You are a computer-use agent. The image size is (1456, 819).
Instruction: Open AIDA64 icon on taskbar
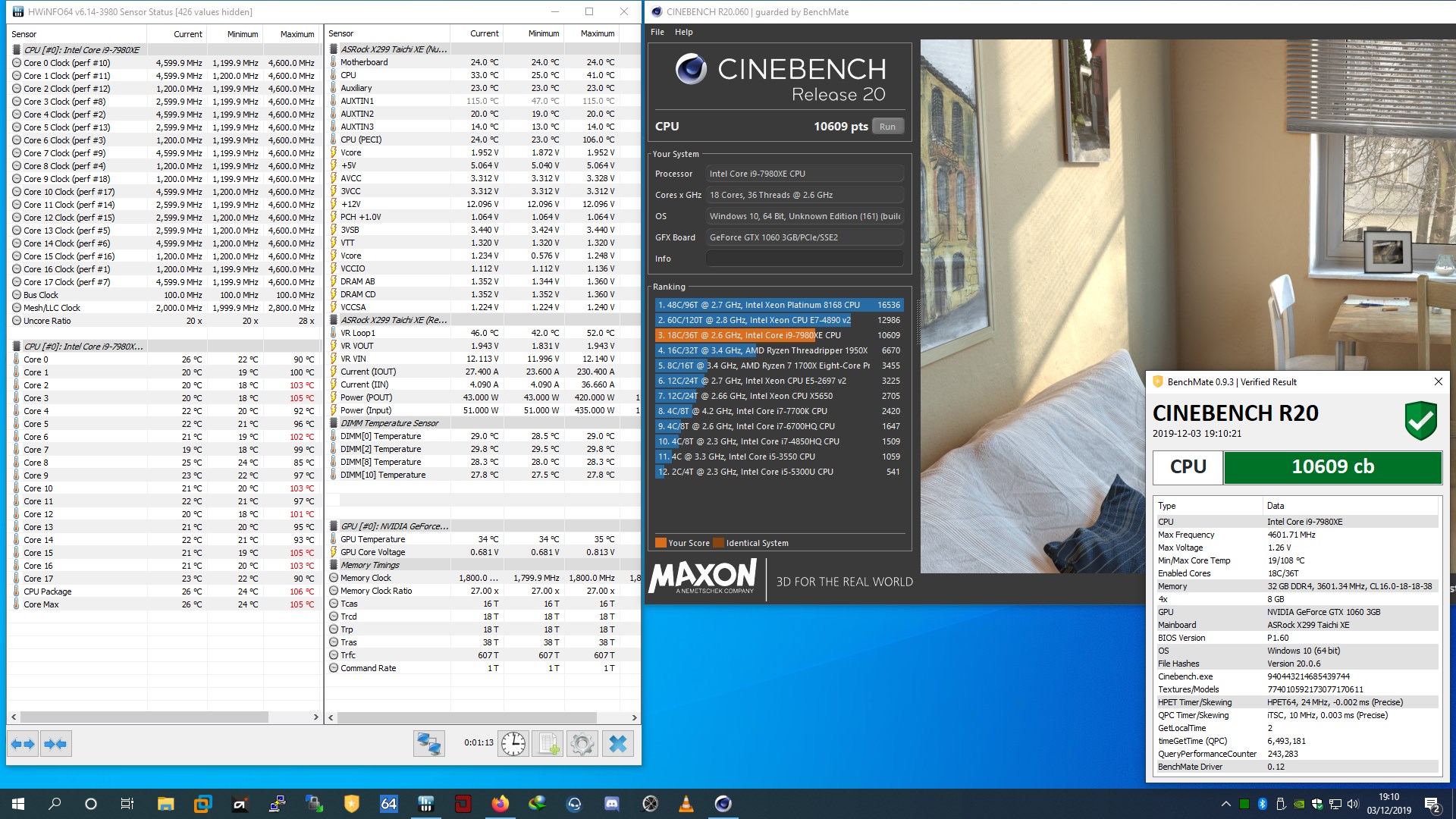click(x=388, y=804)
